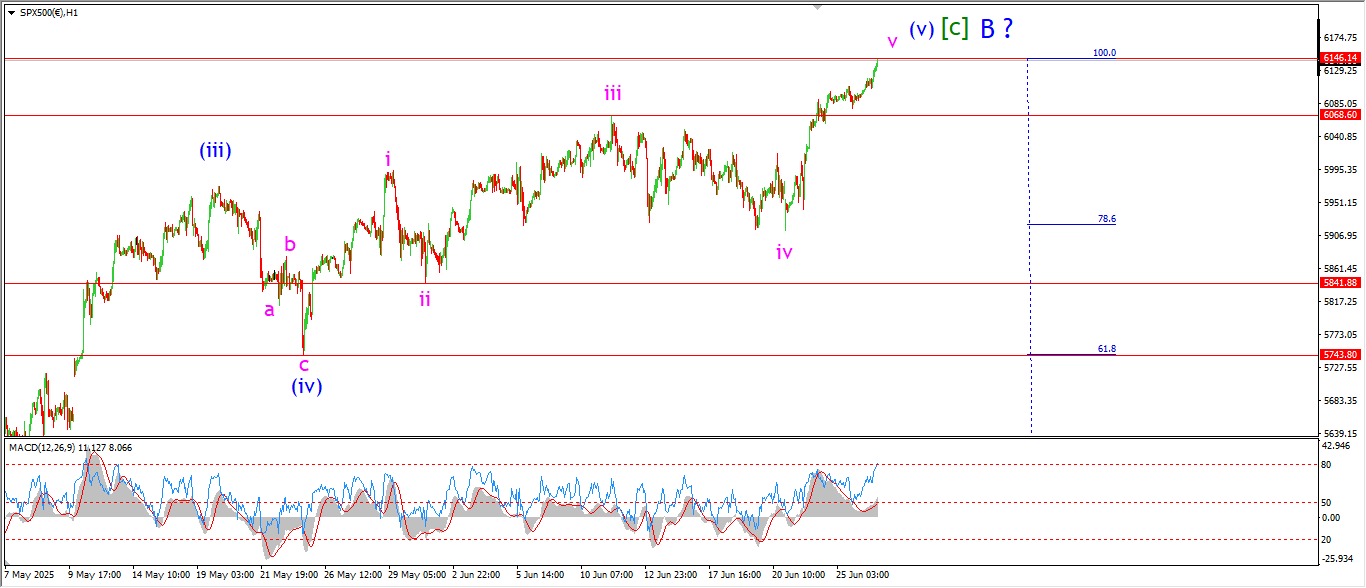Select the magenta 'a' wave label
The height and width of the screenshot is (588, 1366).
[x=268, y=310]
